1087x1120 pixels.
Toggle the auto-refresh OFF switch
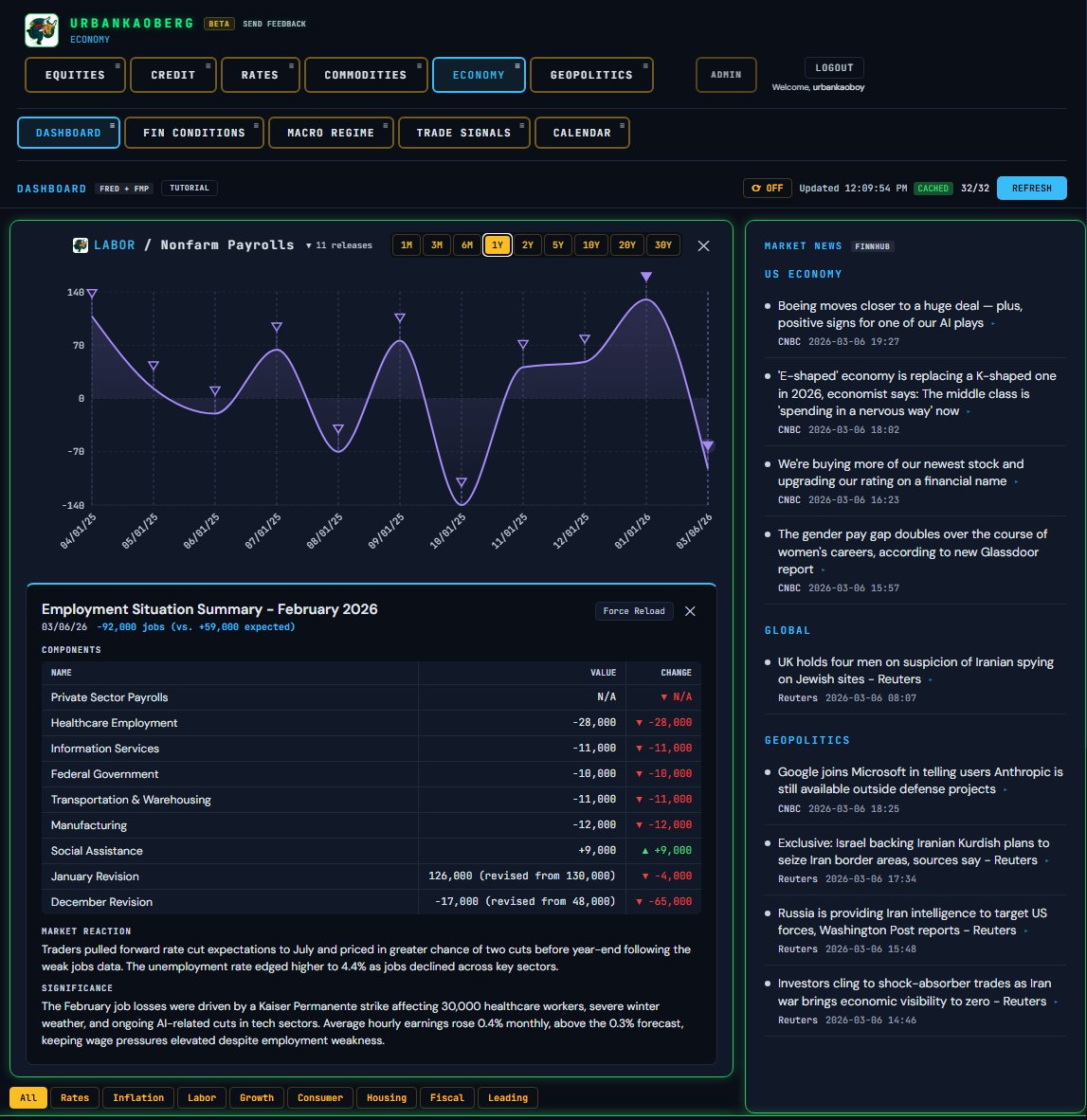767,188
